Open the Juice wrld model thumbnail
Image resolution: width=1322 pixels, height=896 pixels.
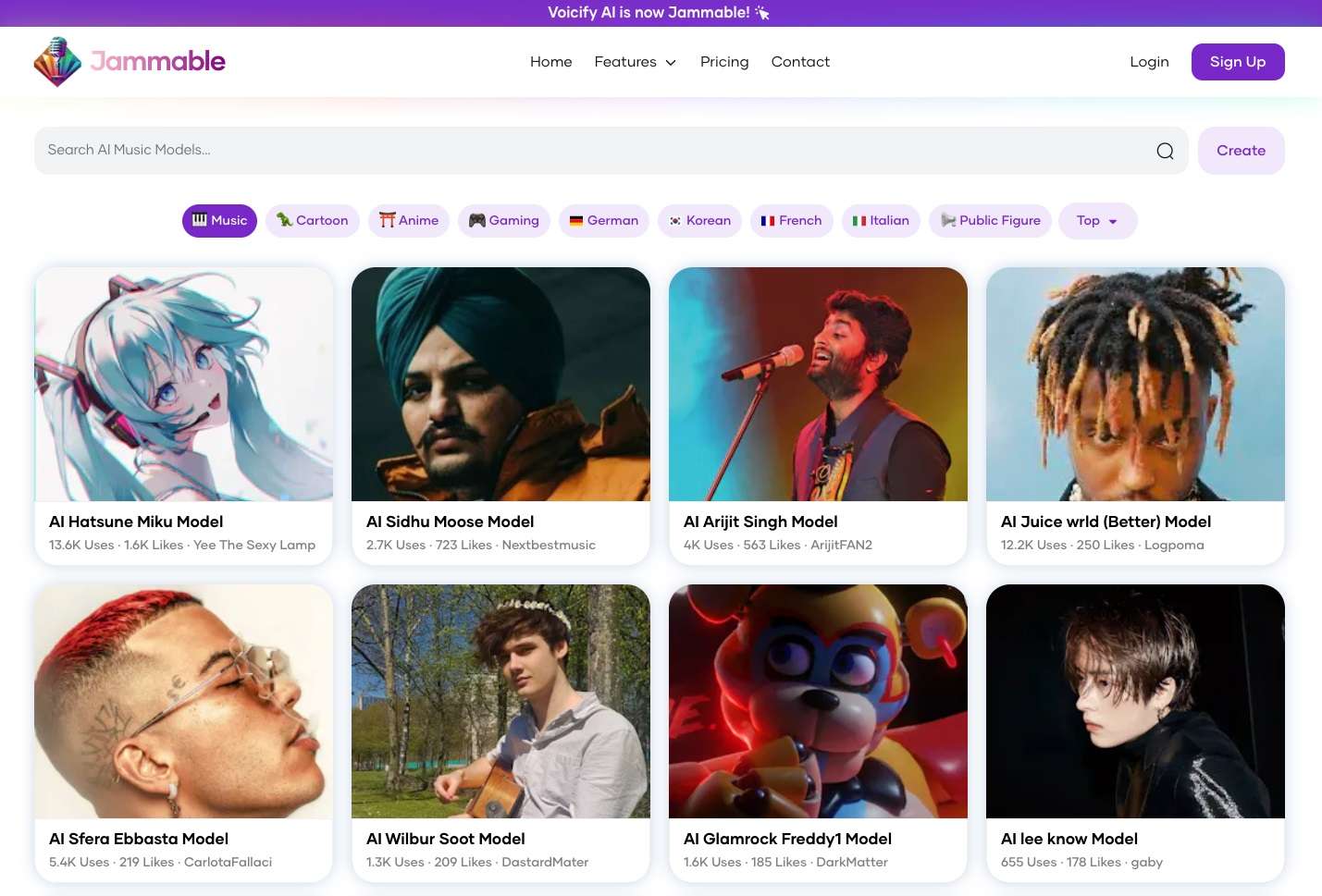(x=1135, y=385)
